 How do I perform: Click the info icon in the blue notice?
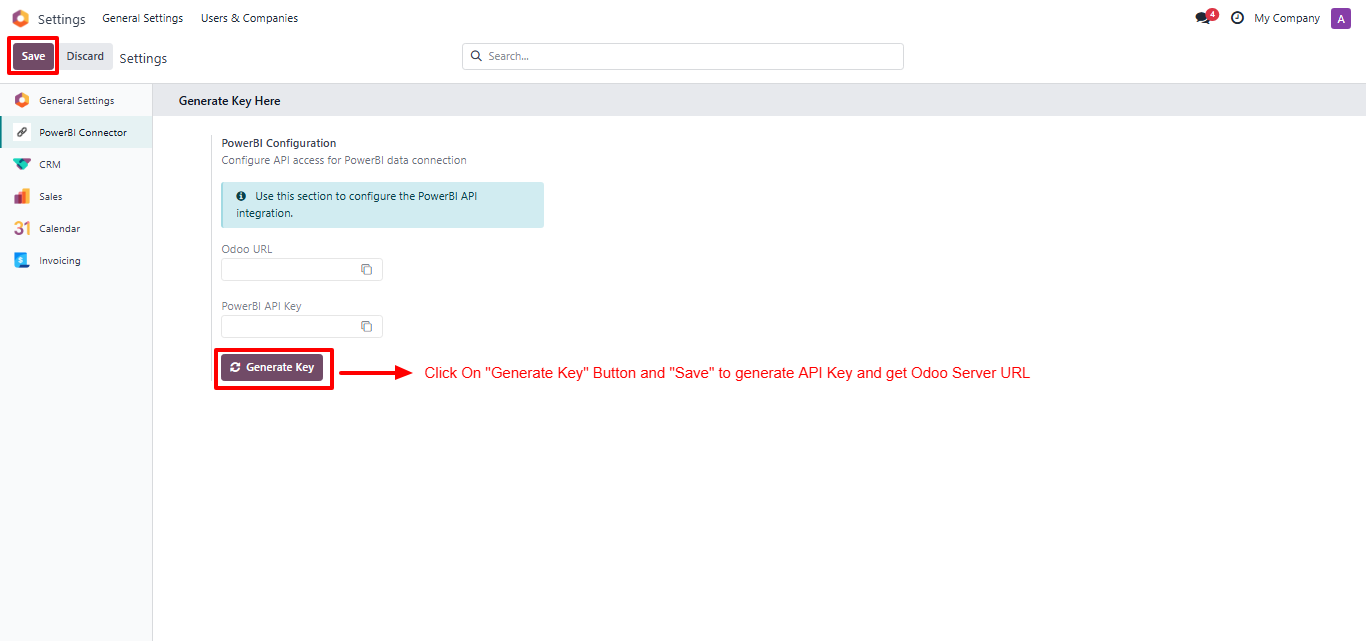click(x=241, y=196)
